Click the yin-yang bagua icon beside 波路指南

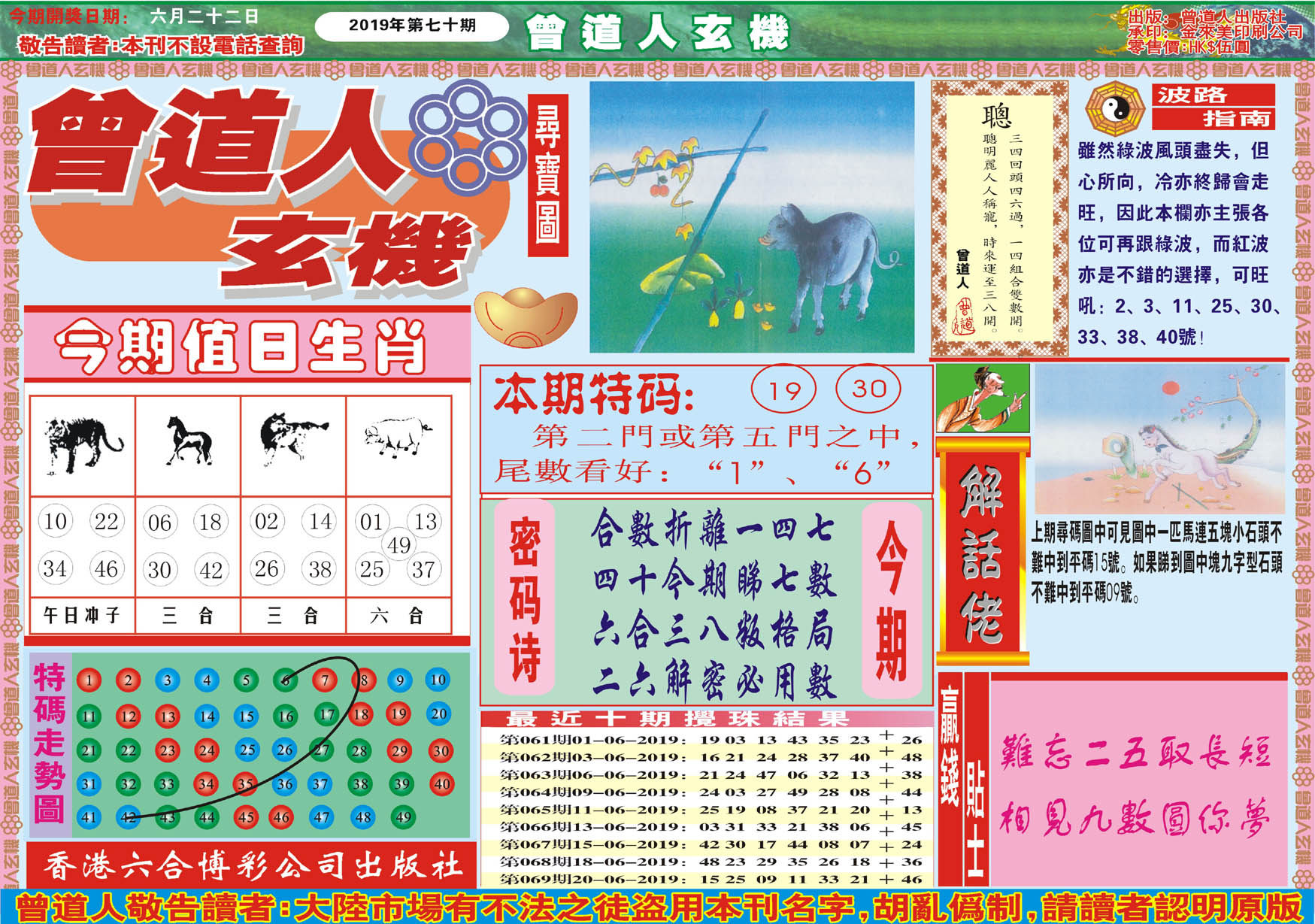tap(1114, 110)
